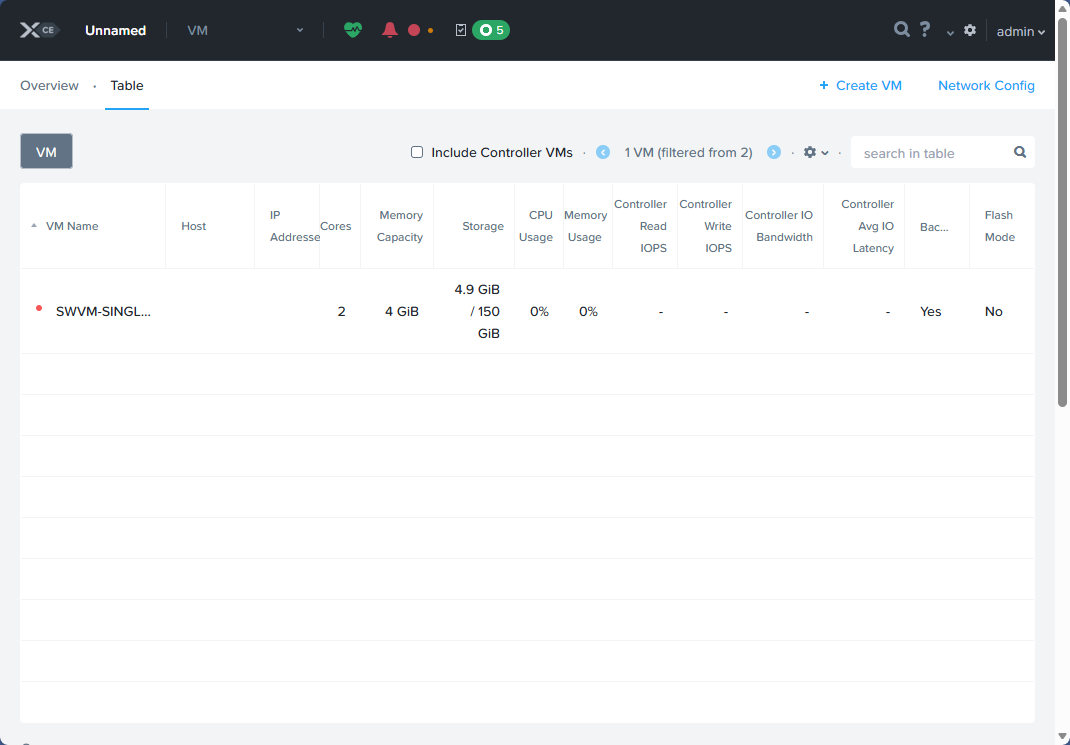Viewport: 1070px width, 745px height.
Task: Open the help question mark icon
Action: pos(925,29)
